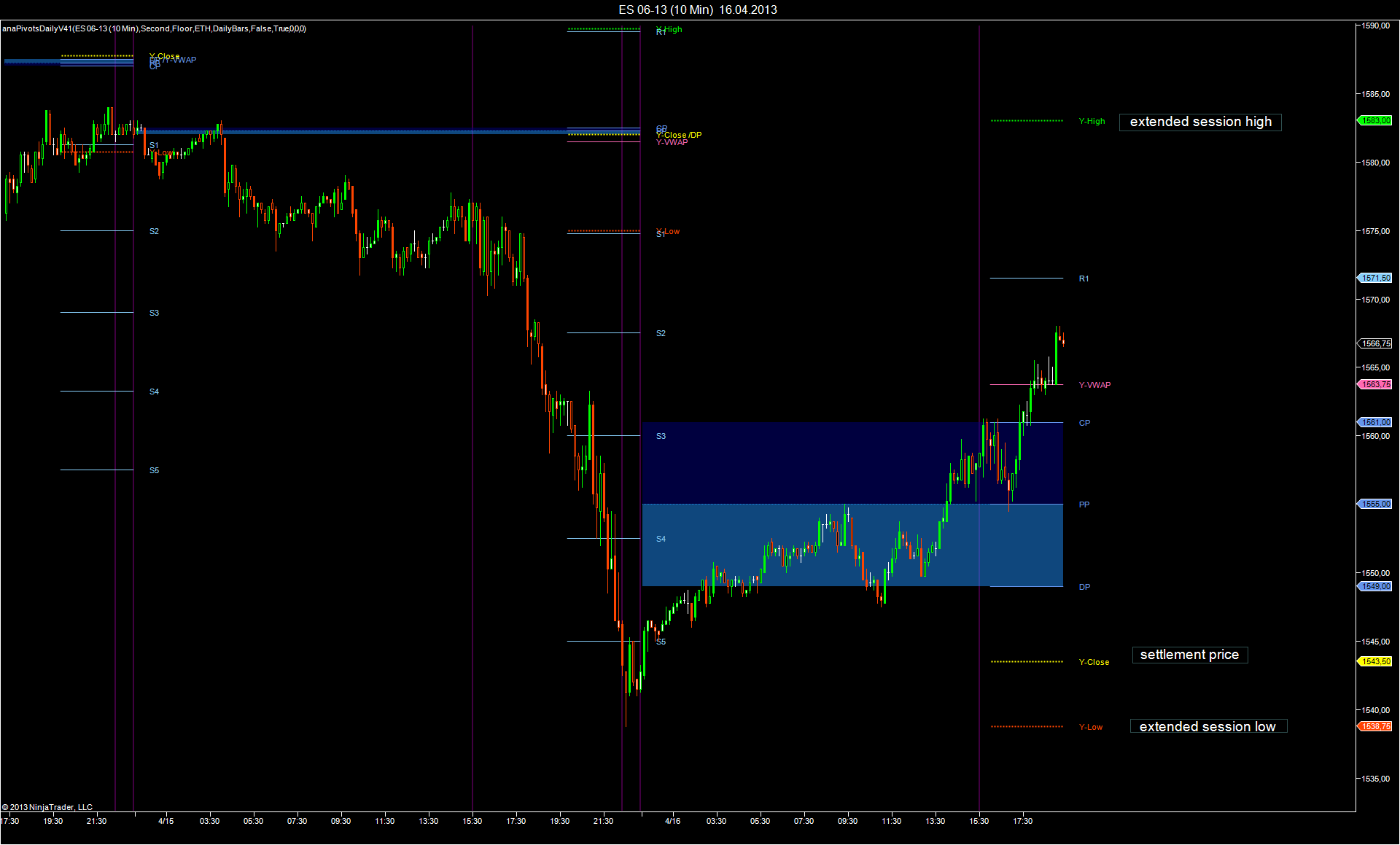Click the pink 1563,75 Y-VWAP price tag
The width and height of the screenshot is (1400, 845).
pos(1376,384)
